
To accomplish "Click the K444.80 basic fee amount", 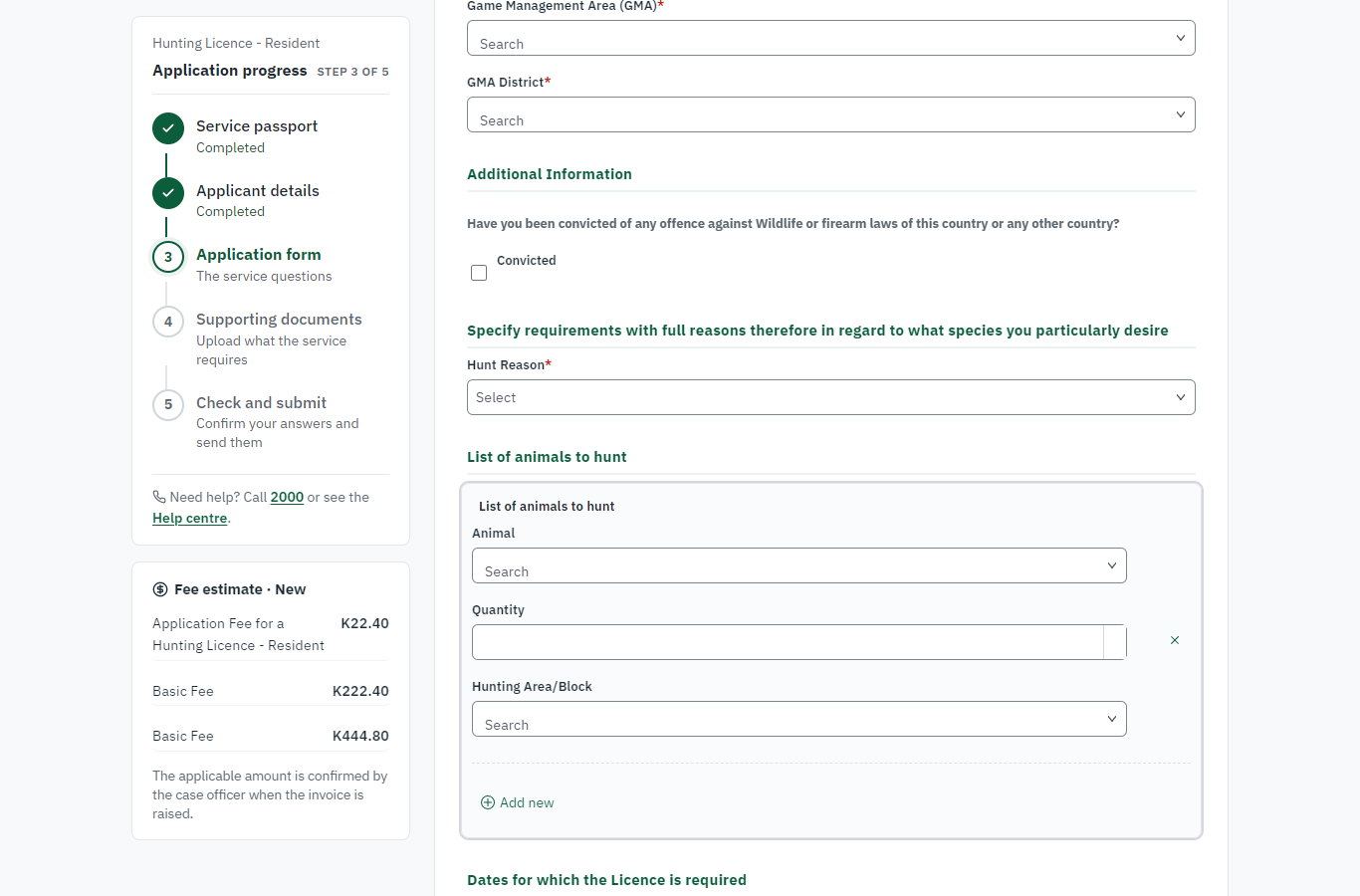I will pos(360,736).
